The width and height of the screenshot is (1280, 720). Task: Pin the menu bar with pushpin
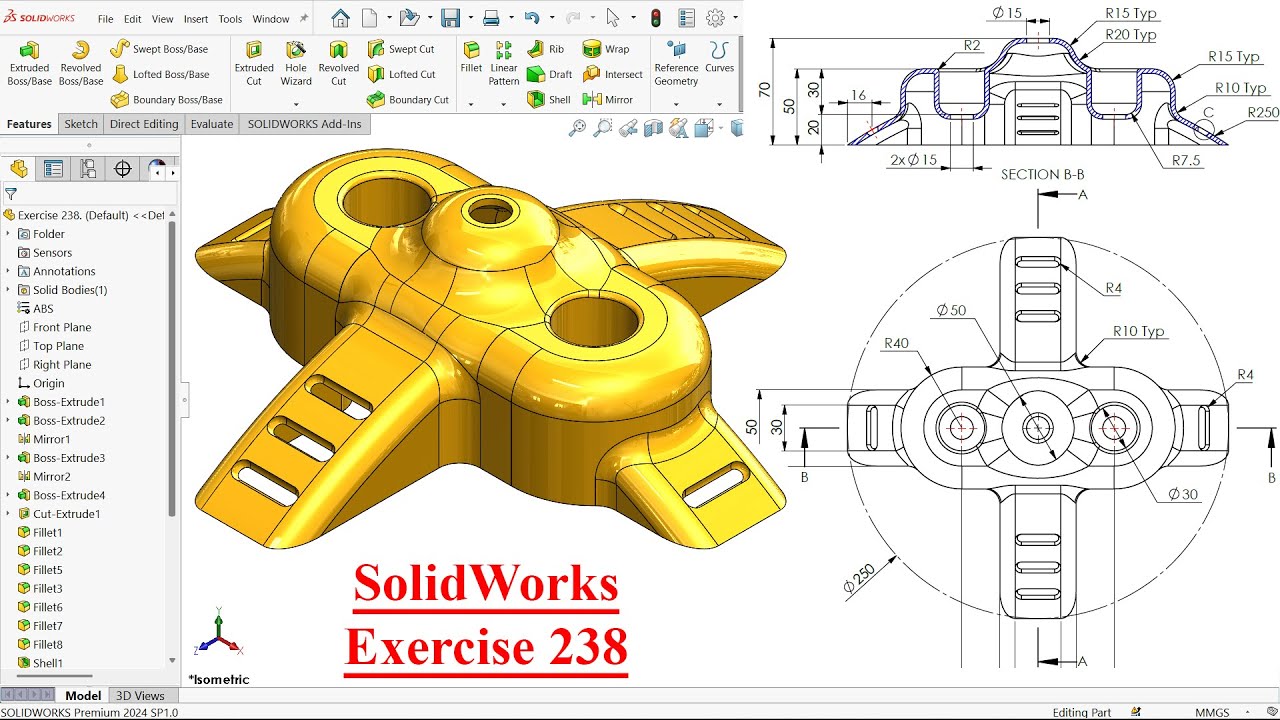(x=302, y=18)
